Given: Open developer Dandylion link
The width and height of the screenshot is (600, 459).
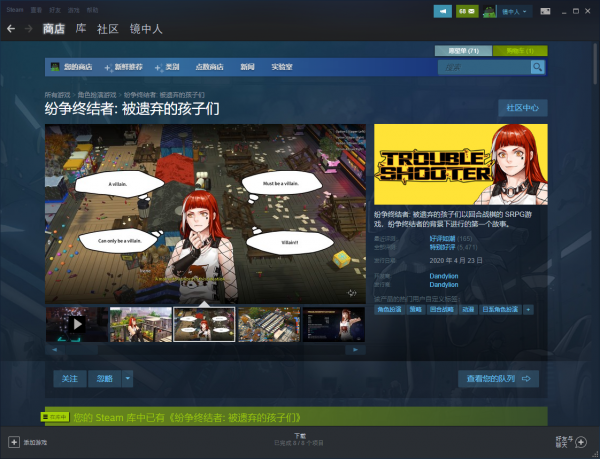Looking at the screenshot, I should click(444, 276).
